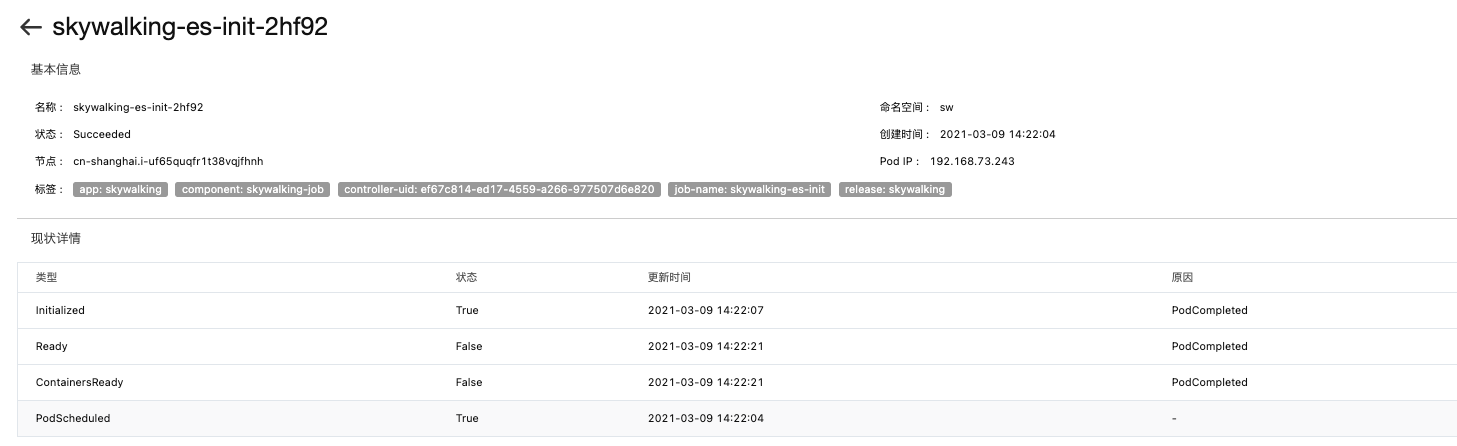The height and width of the screenshot is (446, 1457).
Task: Select the ContainersReady row type cell
Action: pos(79,382)
